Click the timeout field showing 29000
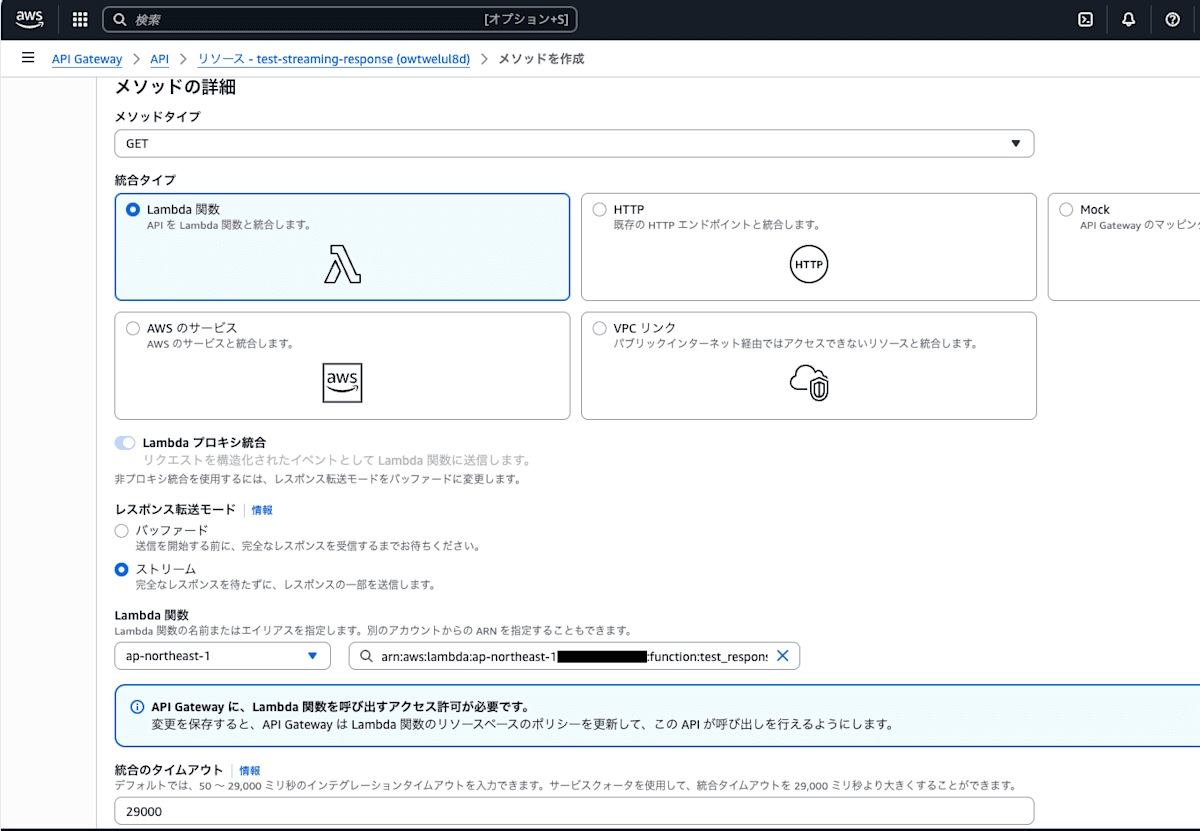1200x831 pixels. pyautogui.click(x=574, y=812)
